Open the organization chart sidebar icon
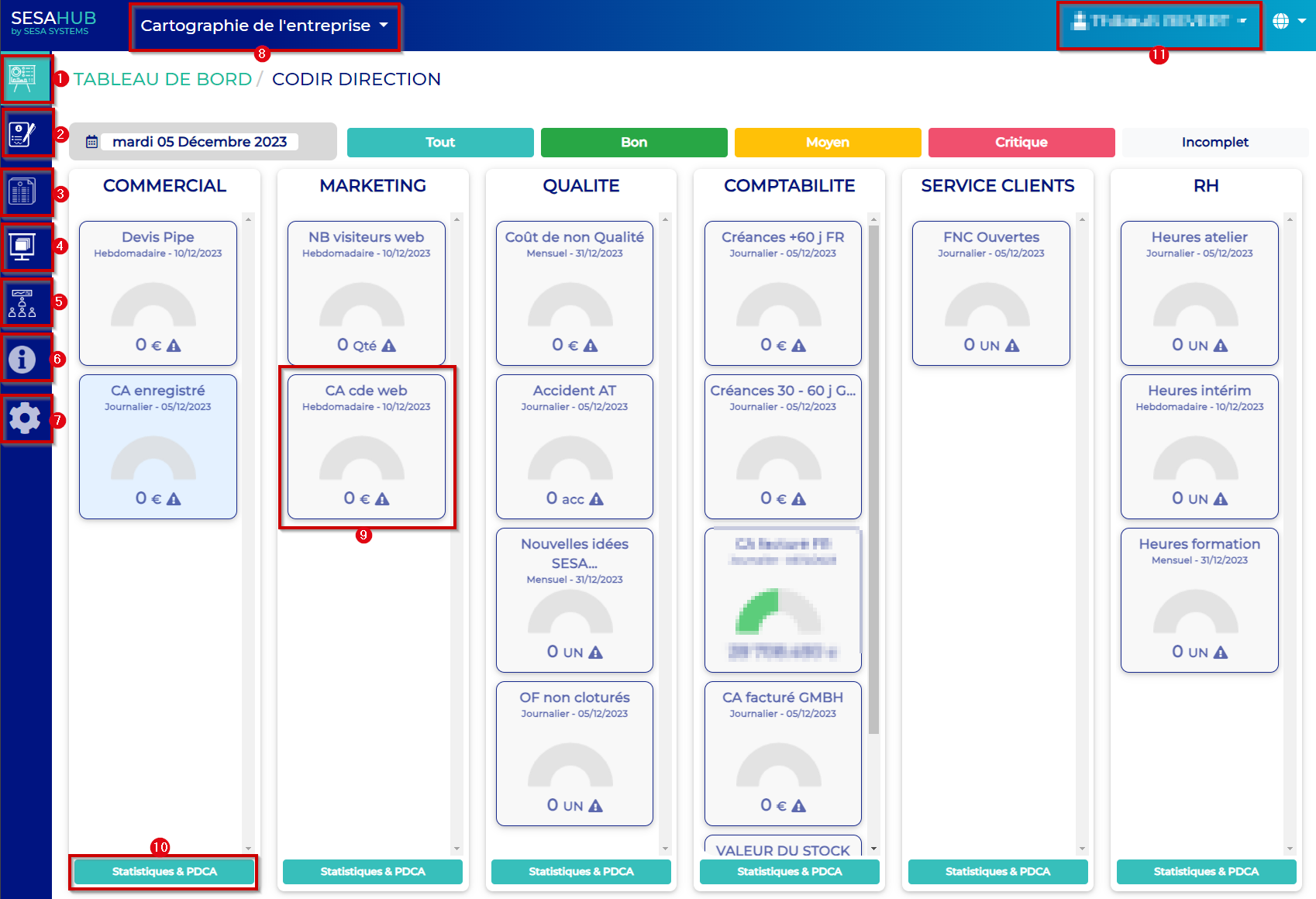The height and width of the screenshot is (899, 1316). click(23, 303)
